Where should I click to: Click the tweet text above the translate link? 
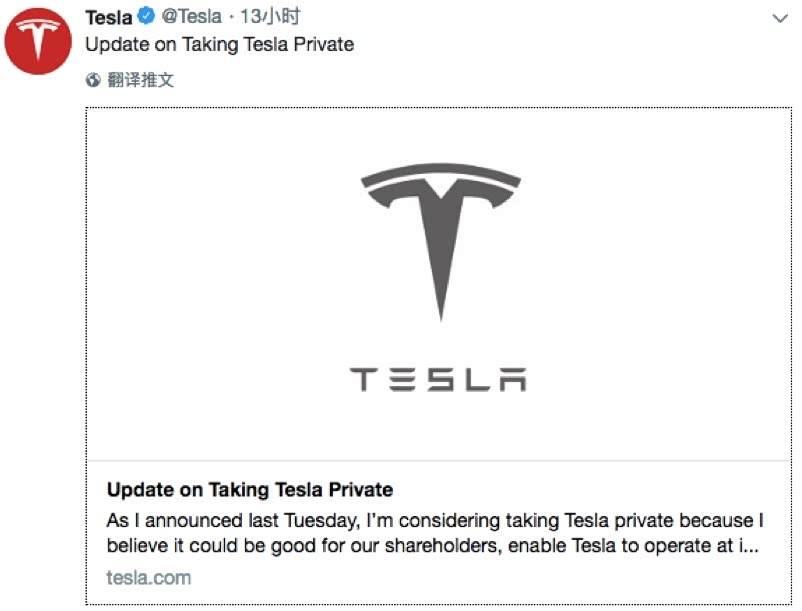(219, 44)
